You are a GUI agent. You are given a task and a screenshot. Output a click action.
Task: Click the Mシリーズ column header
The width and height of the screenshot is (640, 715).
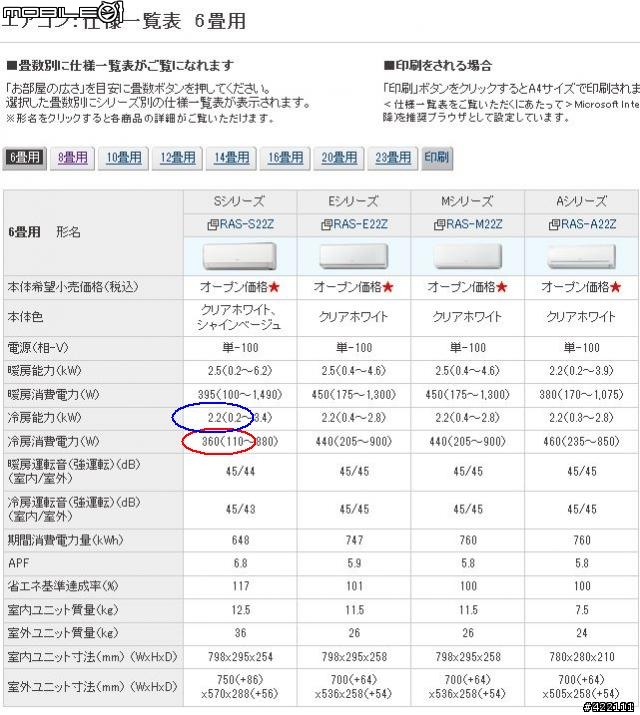467,202
